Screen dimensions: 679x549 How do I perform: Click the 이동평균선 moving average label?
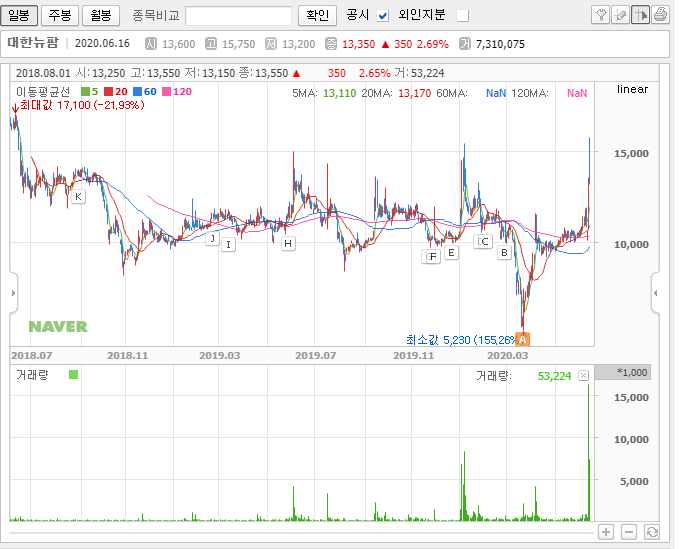point(43,92)
